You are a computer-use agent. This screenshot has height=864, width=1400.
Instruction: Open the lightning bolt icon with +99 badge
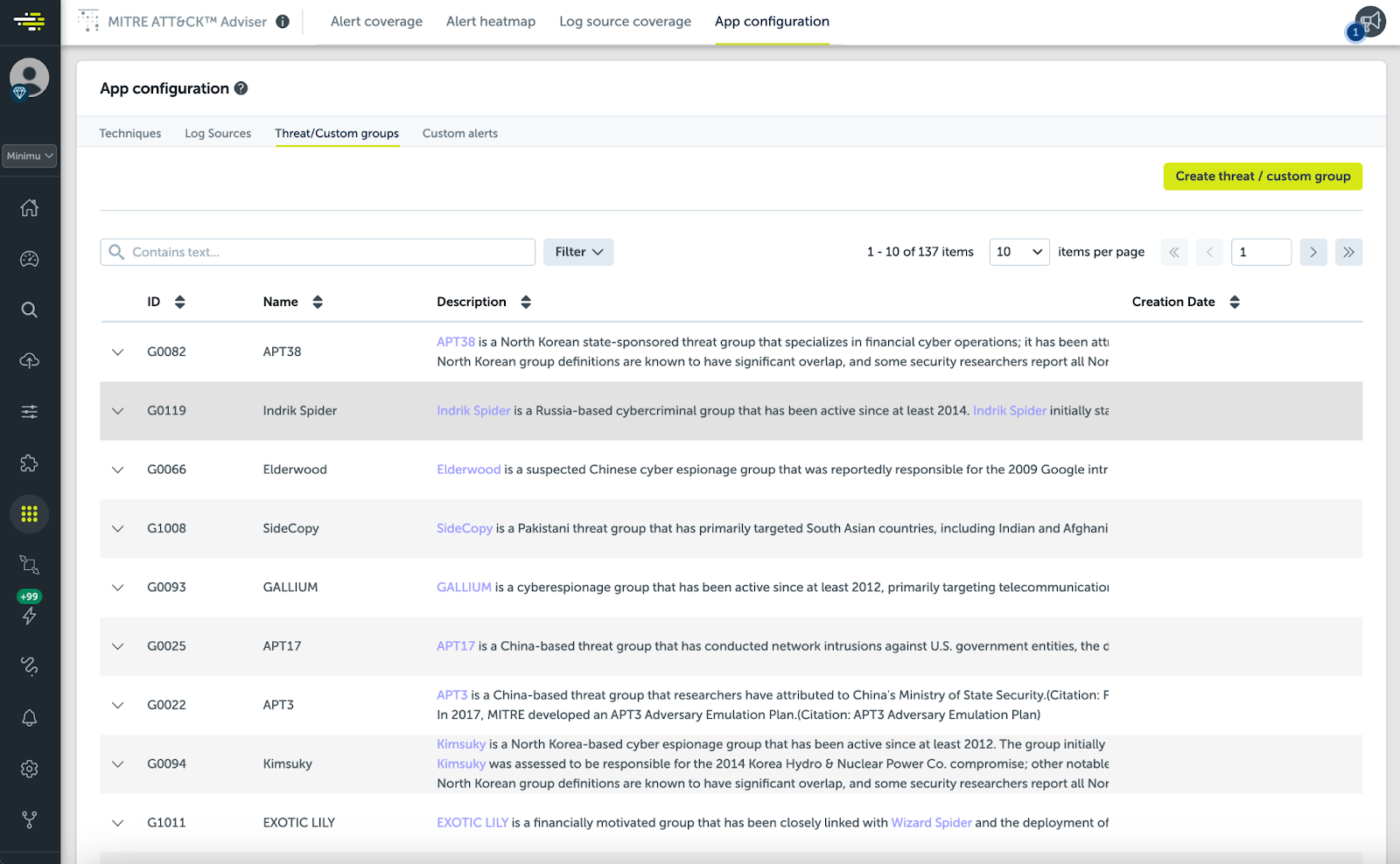pyautogui.click(x=30, y=616)
